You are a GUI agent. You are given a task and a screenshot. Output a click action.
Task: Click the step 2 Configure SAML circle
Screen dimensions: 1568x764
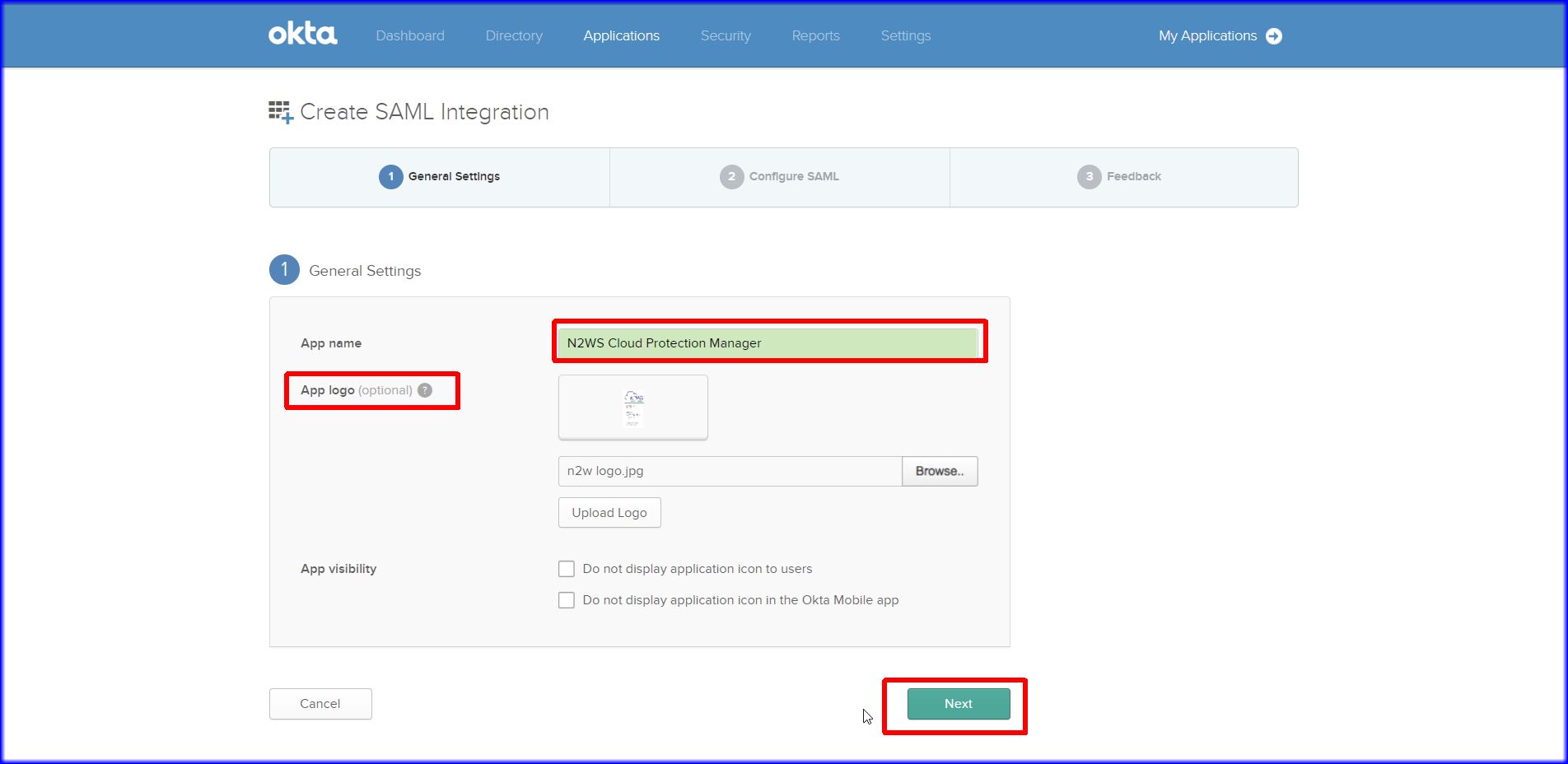point(731,176)
